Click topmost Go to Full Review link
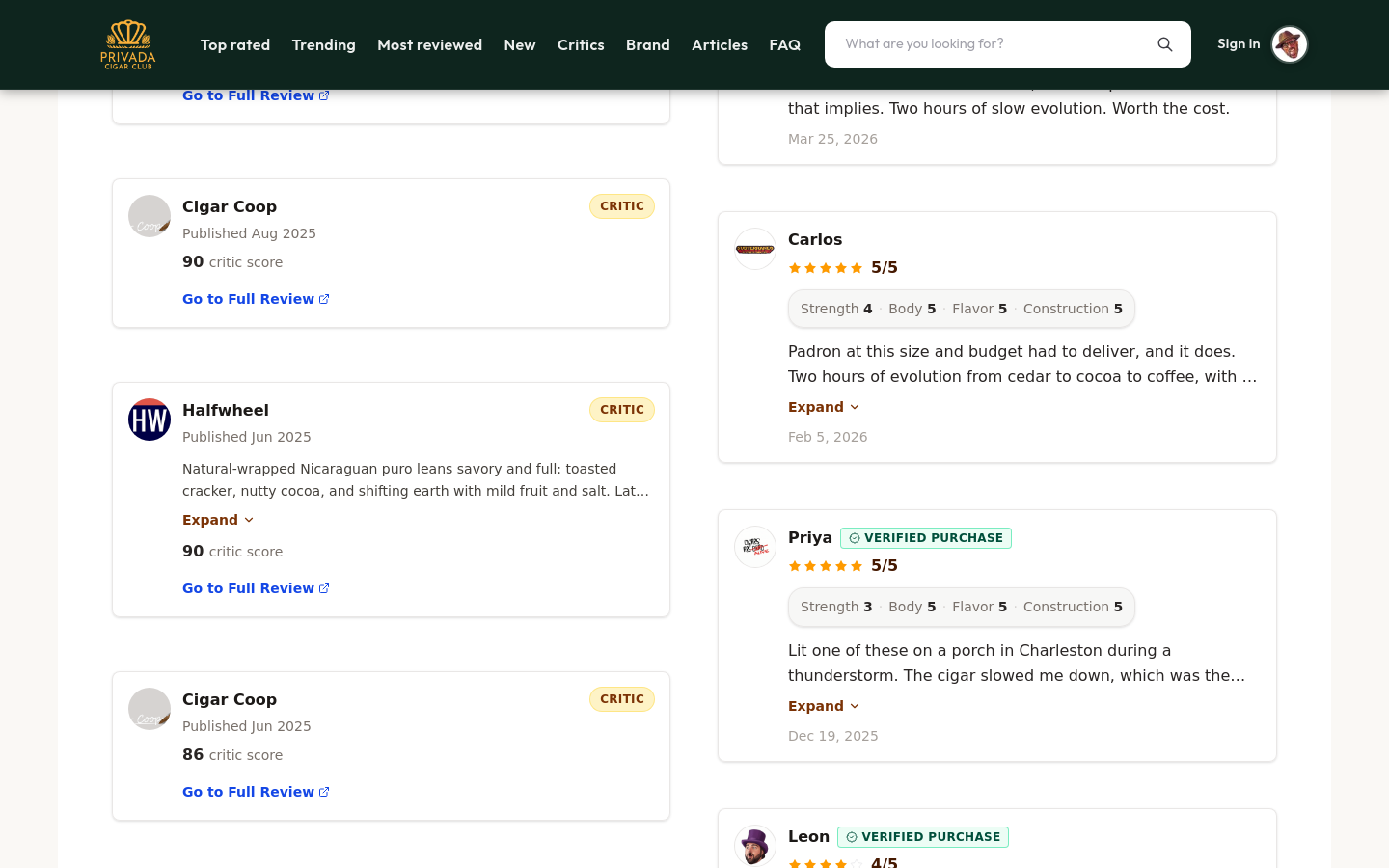 point(256,95)
